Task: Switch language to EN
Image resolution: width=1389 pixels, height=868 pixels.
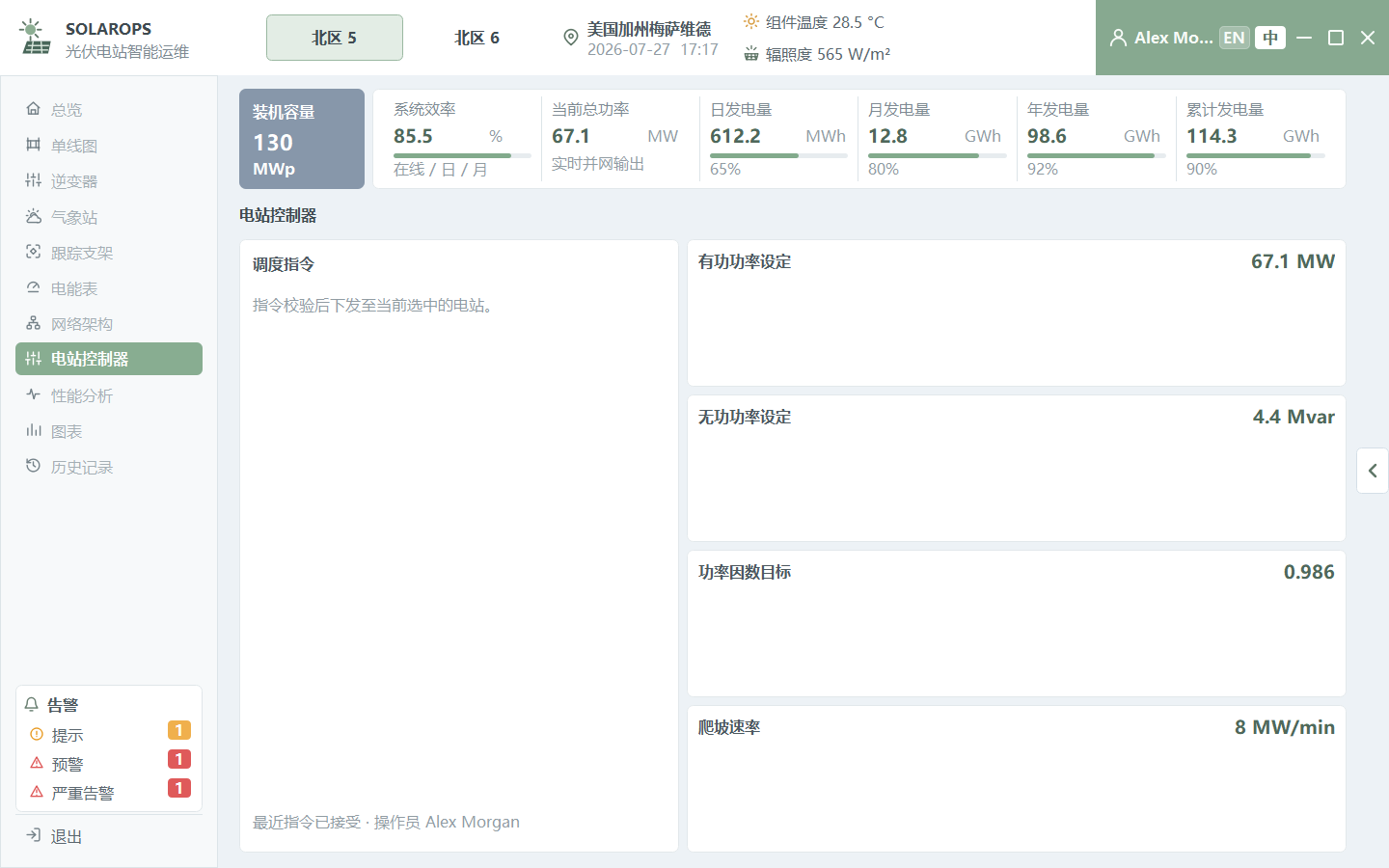Action: tap(1234, 38)
